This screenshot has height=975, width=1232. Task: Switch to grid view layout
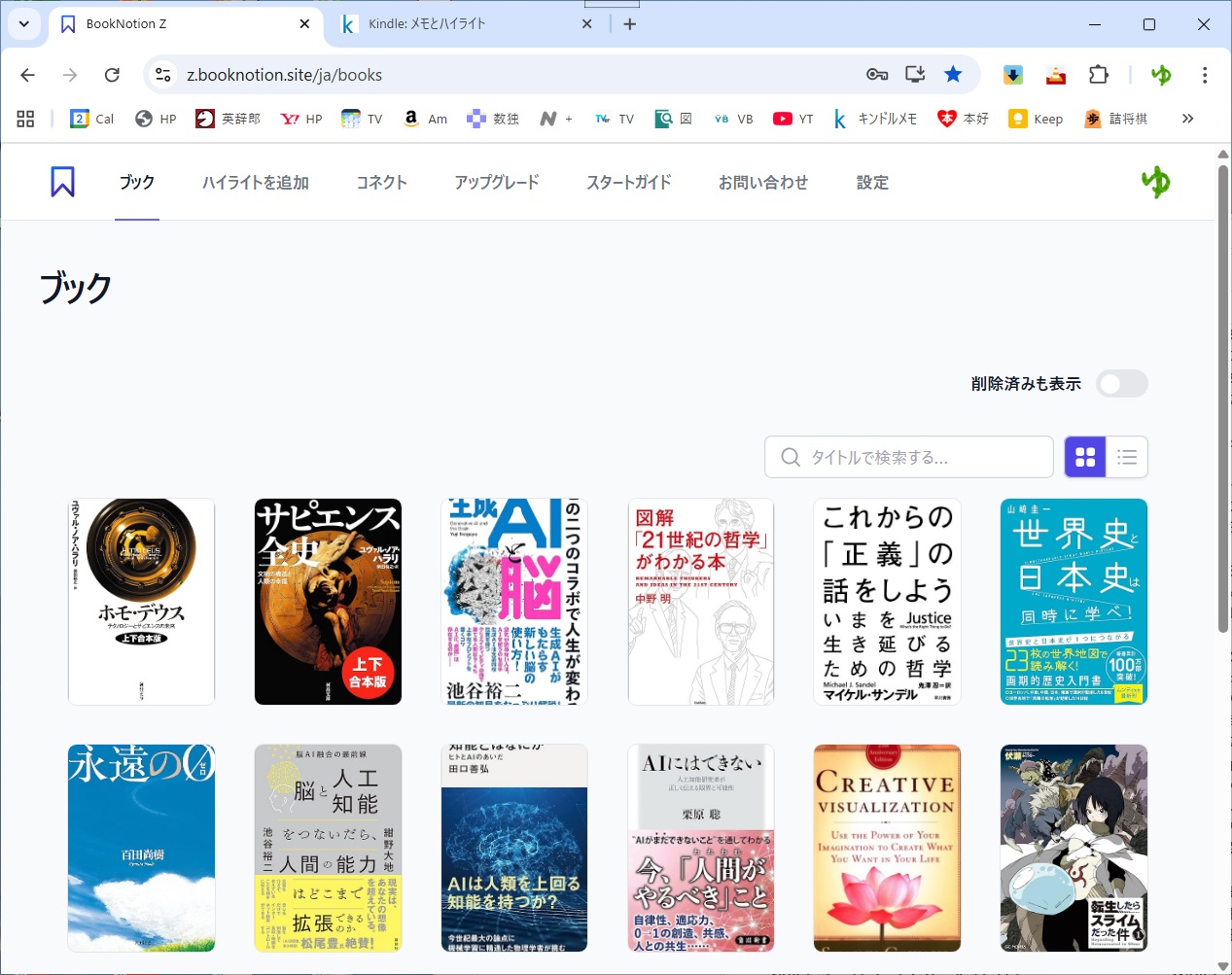click(x=1085, y=457)
